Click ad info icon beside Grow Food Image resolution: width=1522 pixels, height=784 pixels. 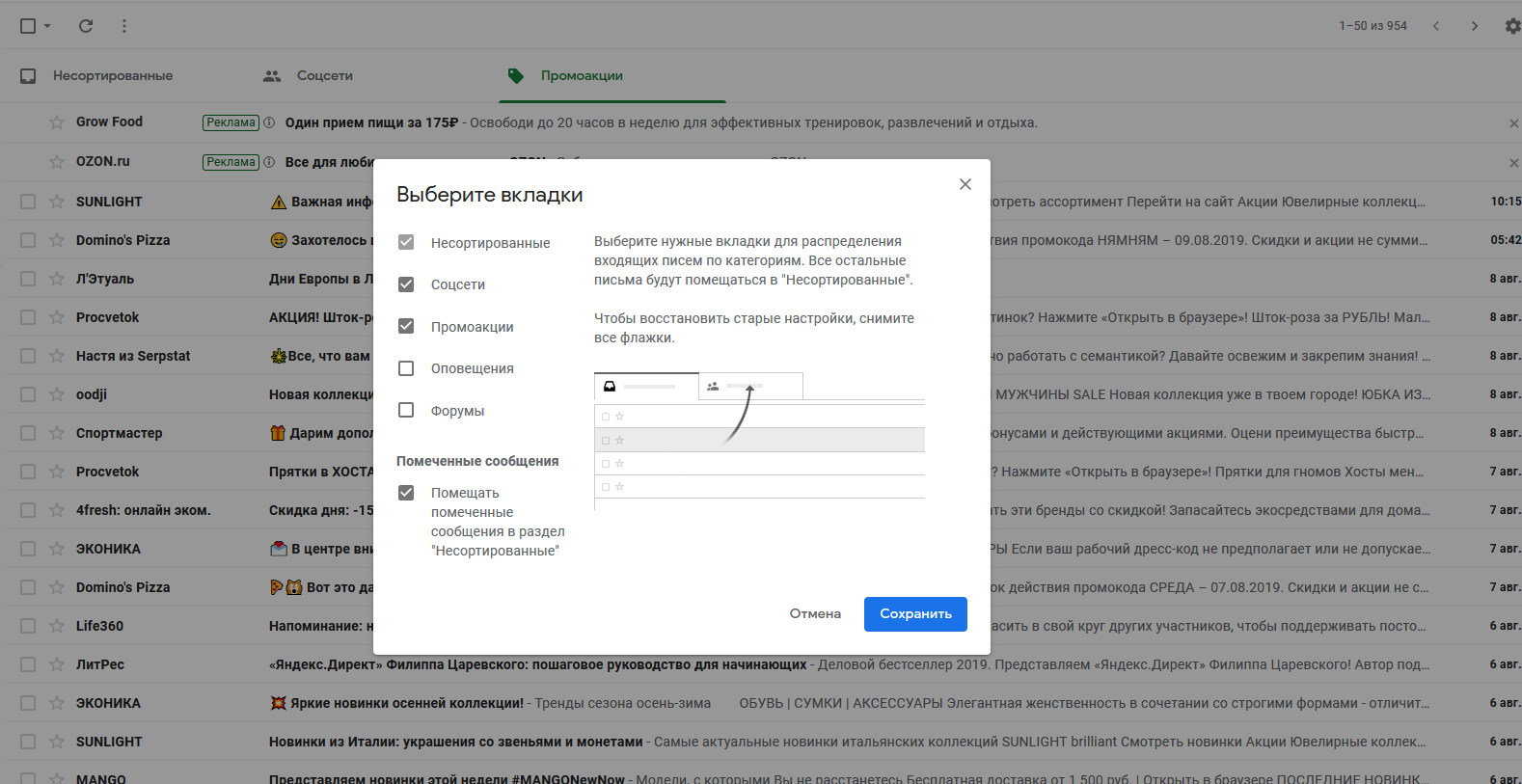tap(269, 122)
